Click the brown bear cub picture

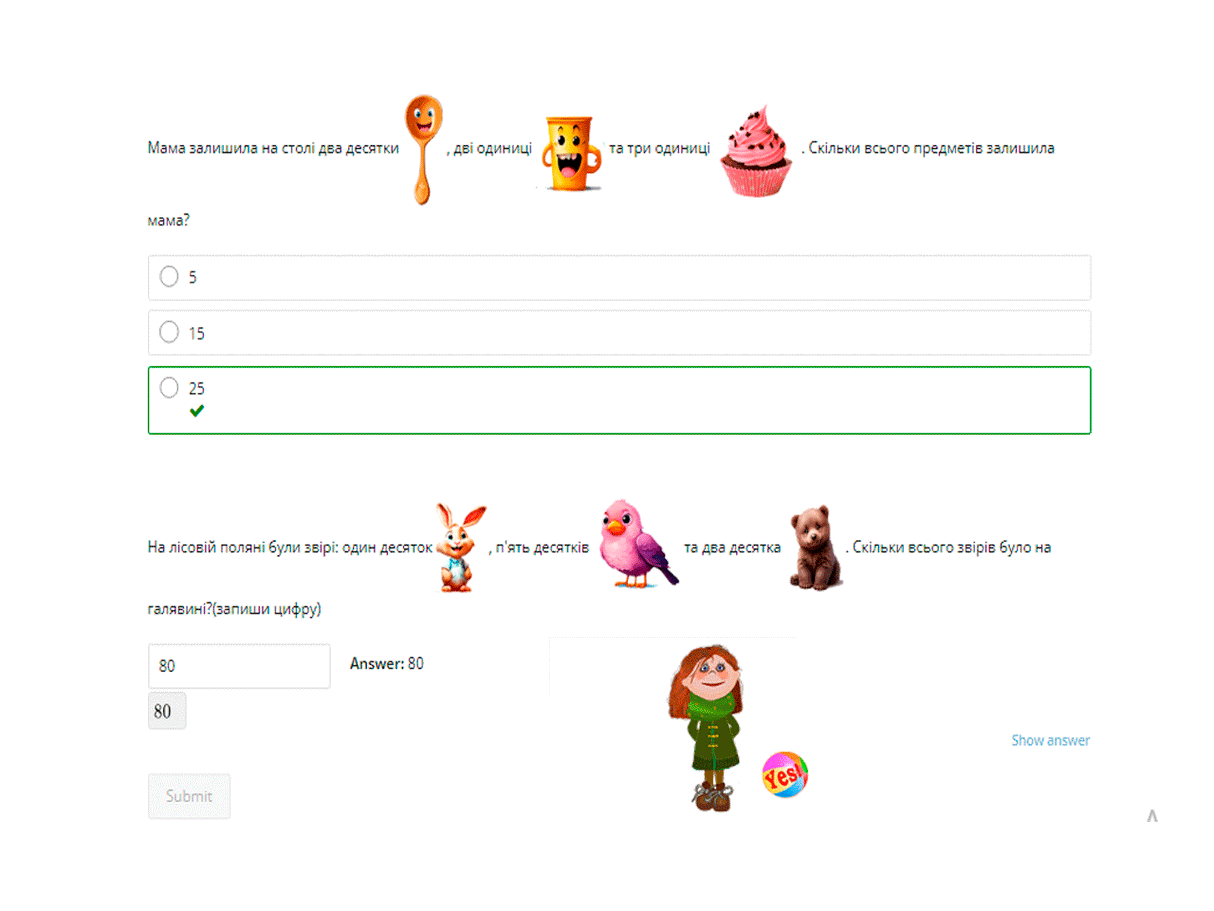point(814,546)
